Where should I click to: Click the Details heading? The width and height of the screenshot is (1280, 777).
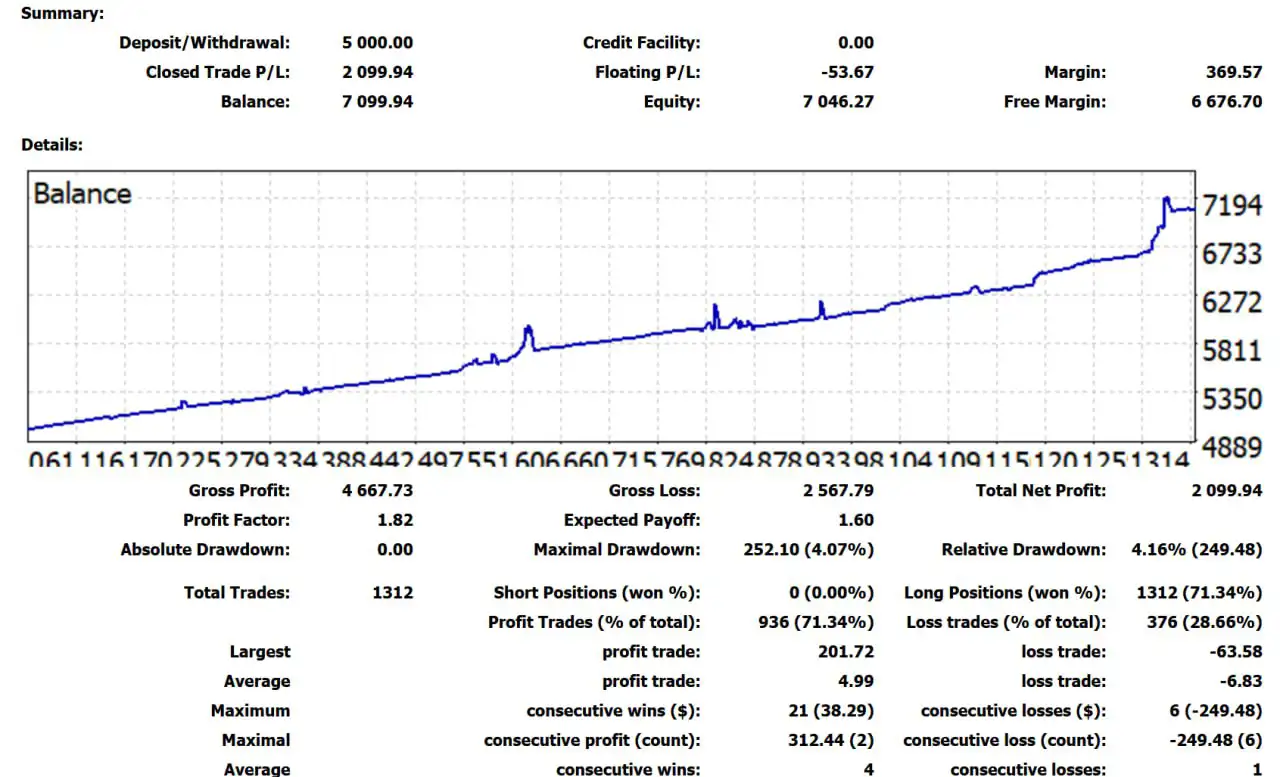click(52, 145)
